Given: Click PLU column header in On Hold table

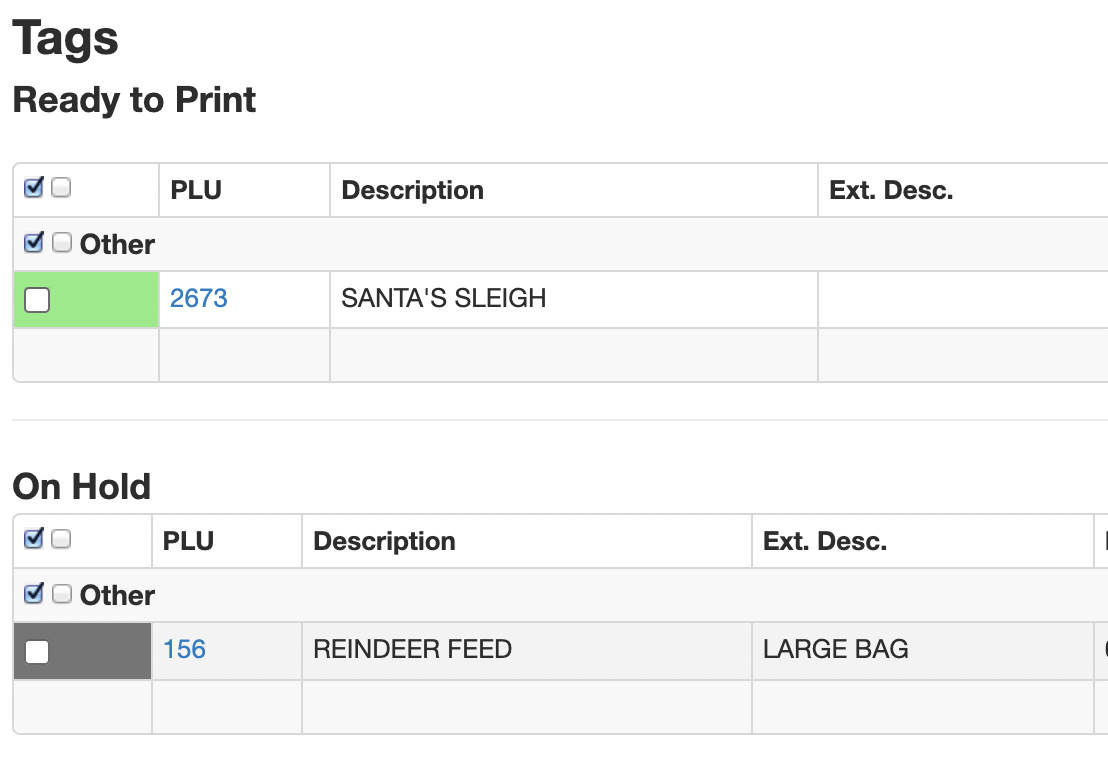Looking at the screenshot, I should [x=188, y=541].
